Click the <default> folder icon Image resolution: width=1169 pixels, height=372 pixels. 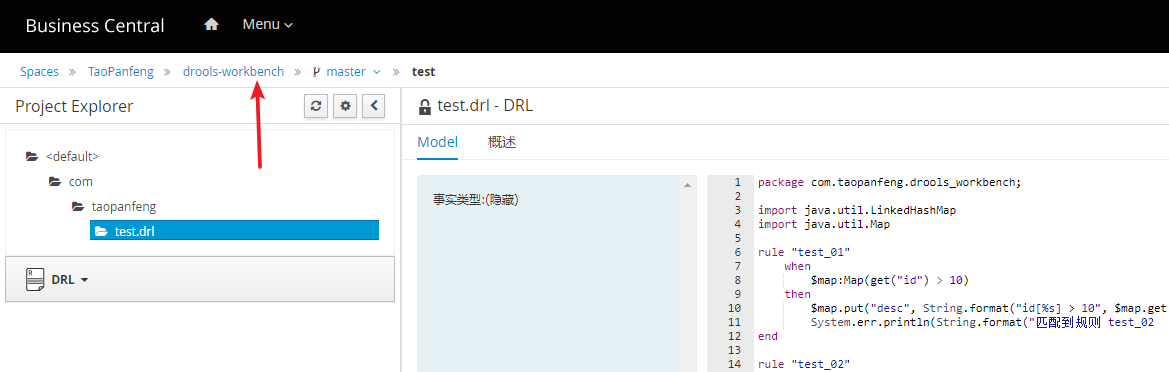(x=32, y=157)
